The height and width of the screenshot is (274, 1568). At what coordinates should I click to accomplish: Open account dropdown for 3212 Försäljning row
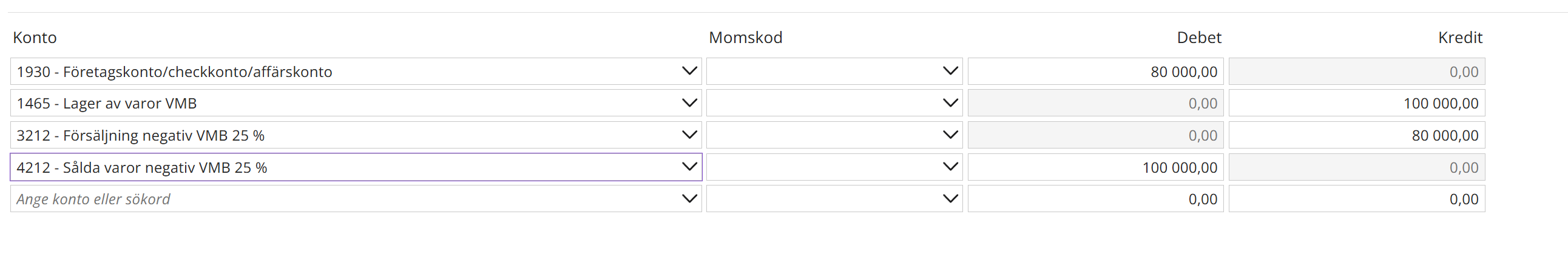pyautogui.click(x=689, y=135)
